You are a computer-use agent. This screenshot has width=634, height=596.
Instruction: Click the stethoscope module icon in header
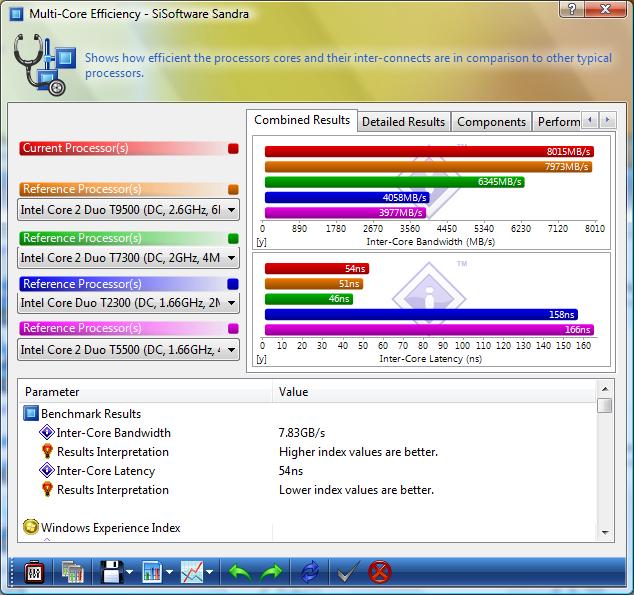(x=44, y=65)
